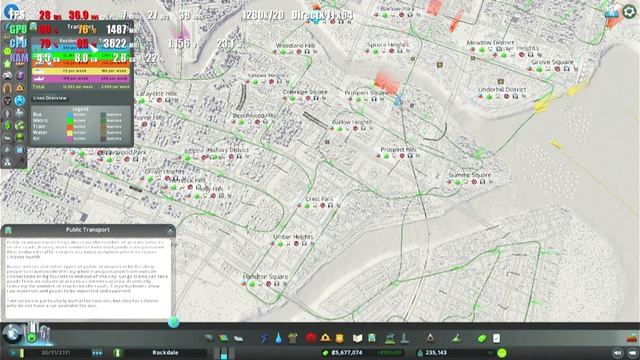Viewport: 640px width, 360px height.
Task: Click the Total per week row
Action: tap(81, 87)
